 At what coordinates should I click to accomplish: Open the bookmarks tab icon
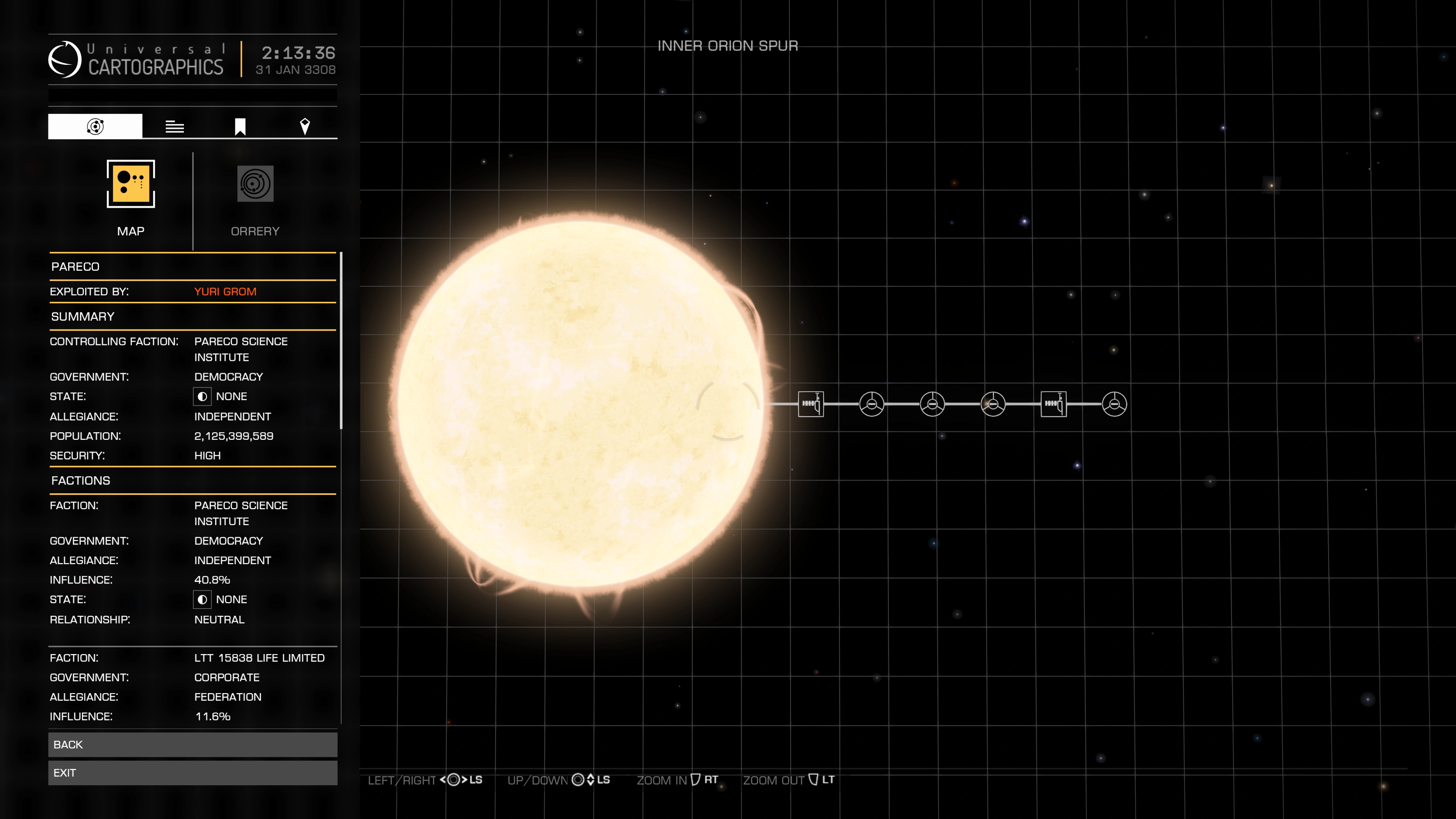tap(240, 127)
